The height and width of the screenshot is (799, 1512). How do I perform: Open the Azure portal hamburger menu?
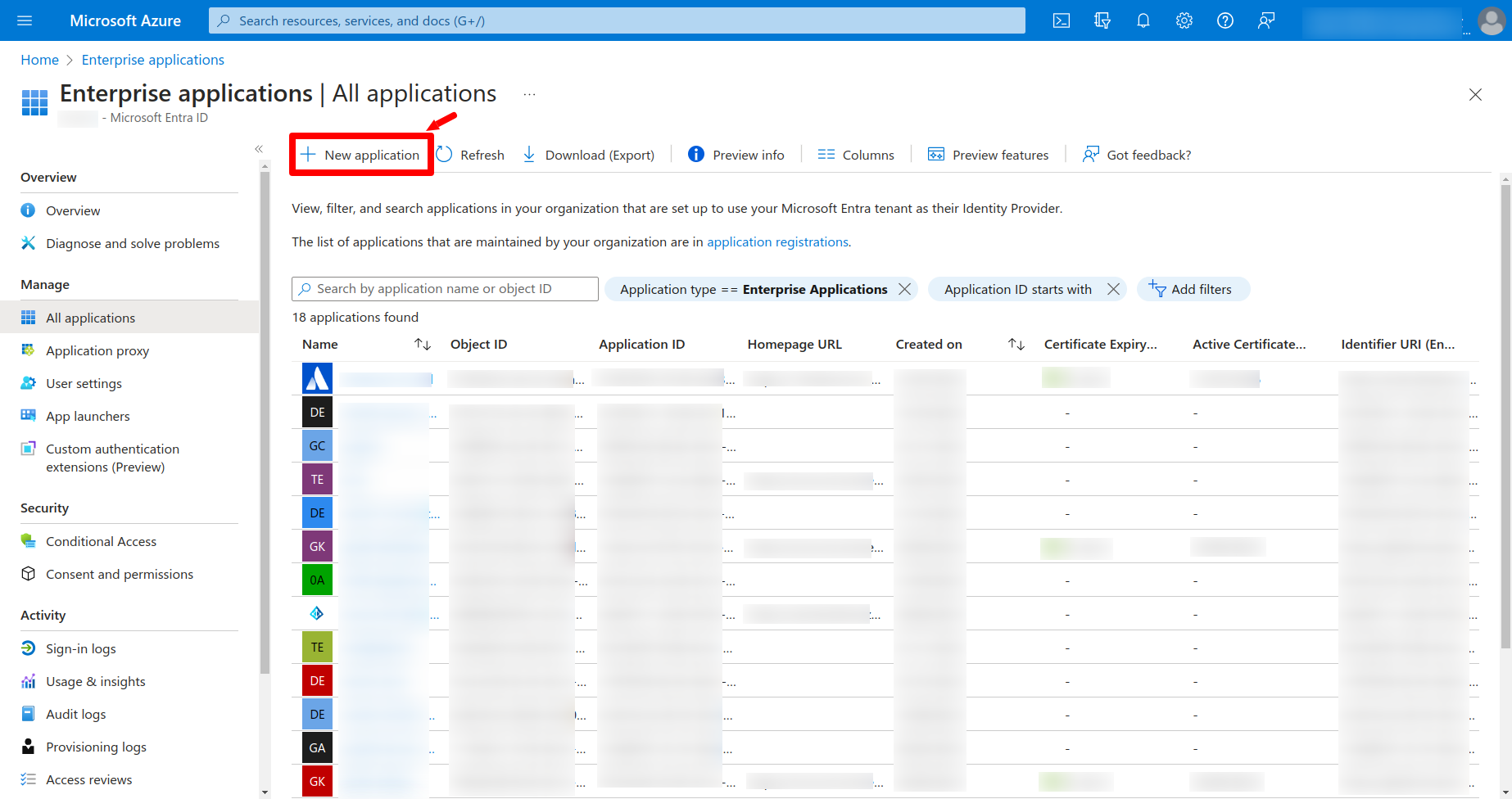point(25,20)
